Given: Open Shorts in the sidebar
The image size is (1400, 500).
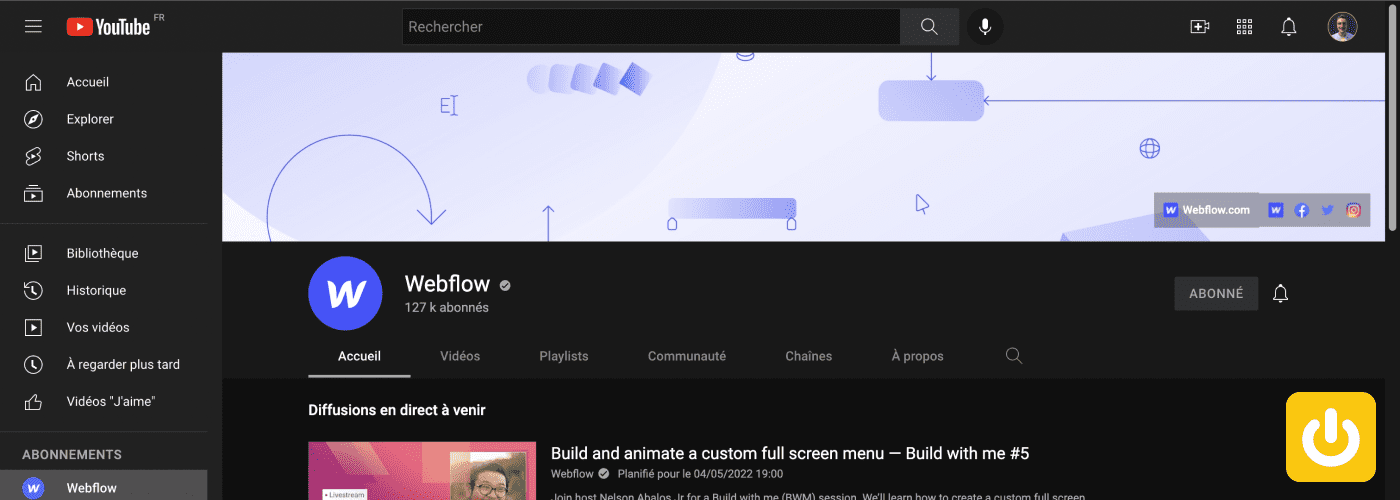Looking at the screenshot, I should pos(104,156).
